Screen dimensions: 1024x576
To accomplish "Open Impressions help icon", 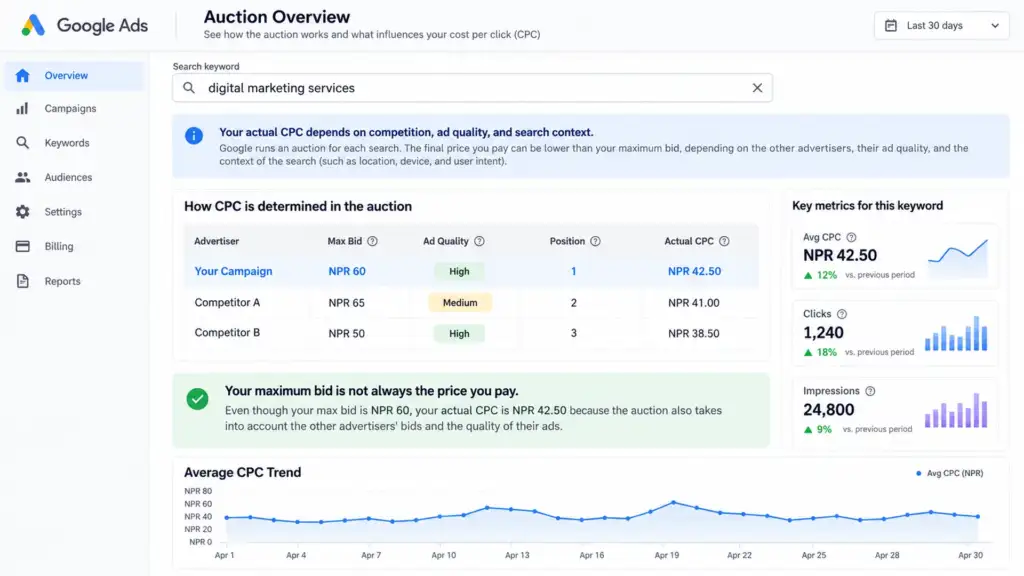I will pos(870,391).
